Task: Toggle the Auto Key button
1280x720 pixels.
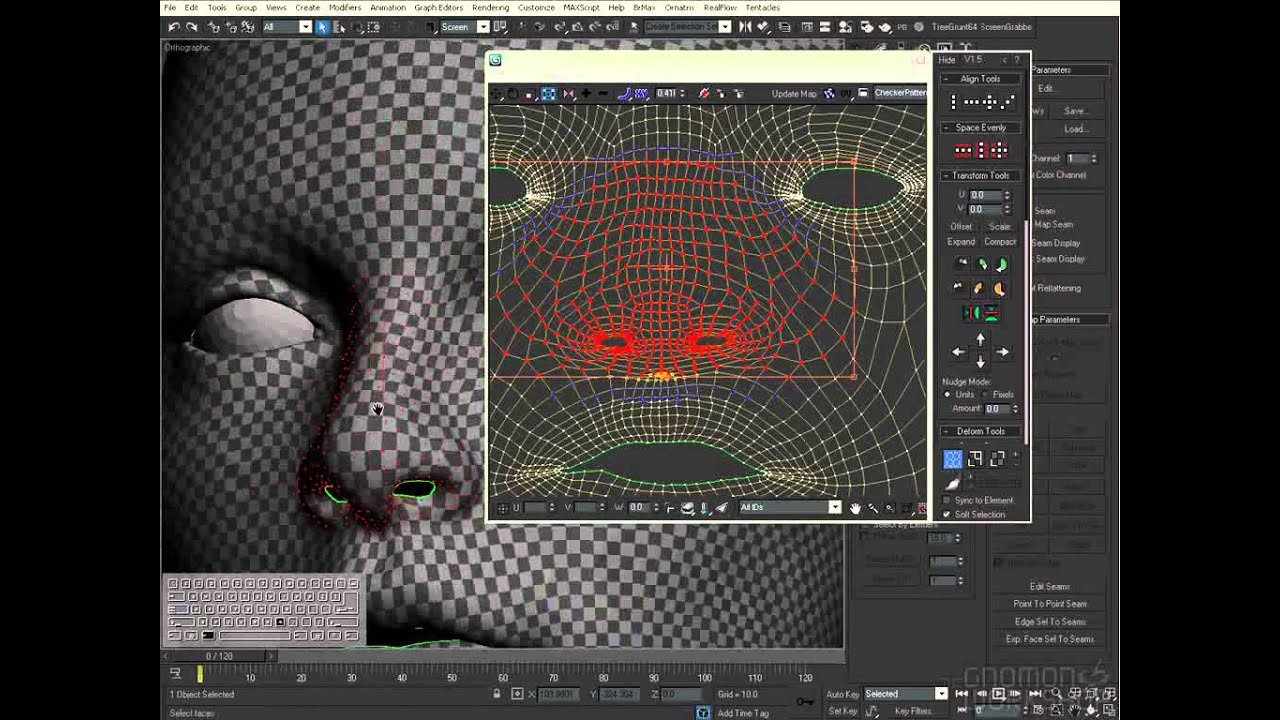Action: 843,694
